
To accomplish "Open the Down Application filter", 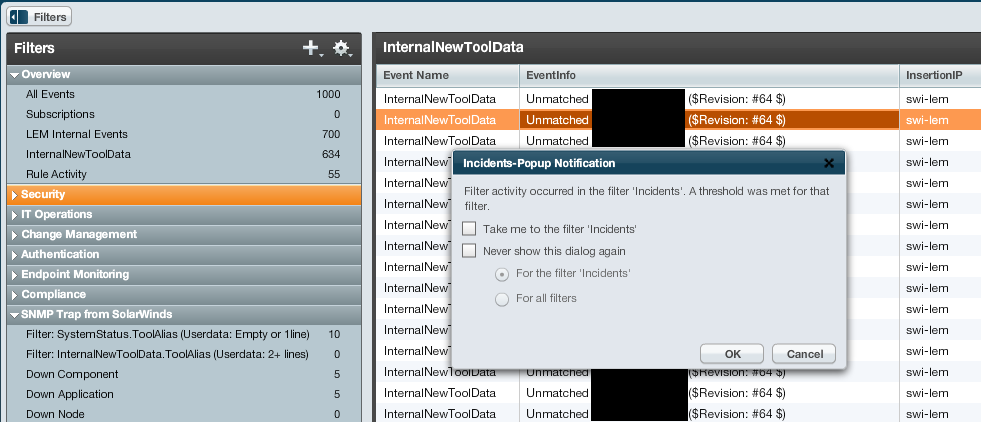I will pos(184,394).
